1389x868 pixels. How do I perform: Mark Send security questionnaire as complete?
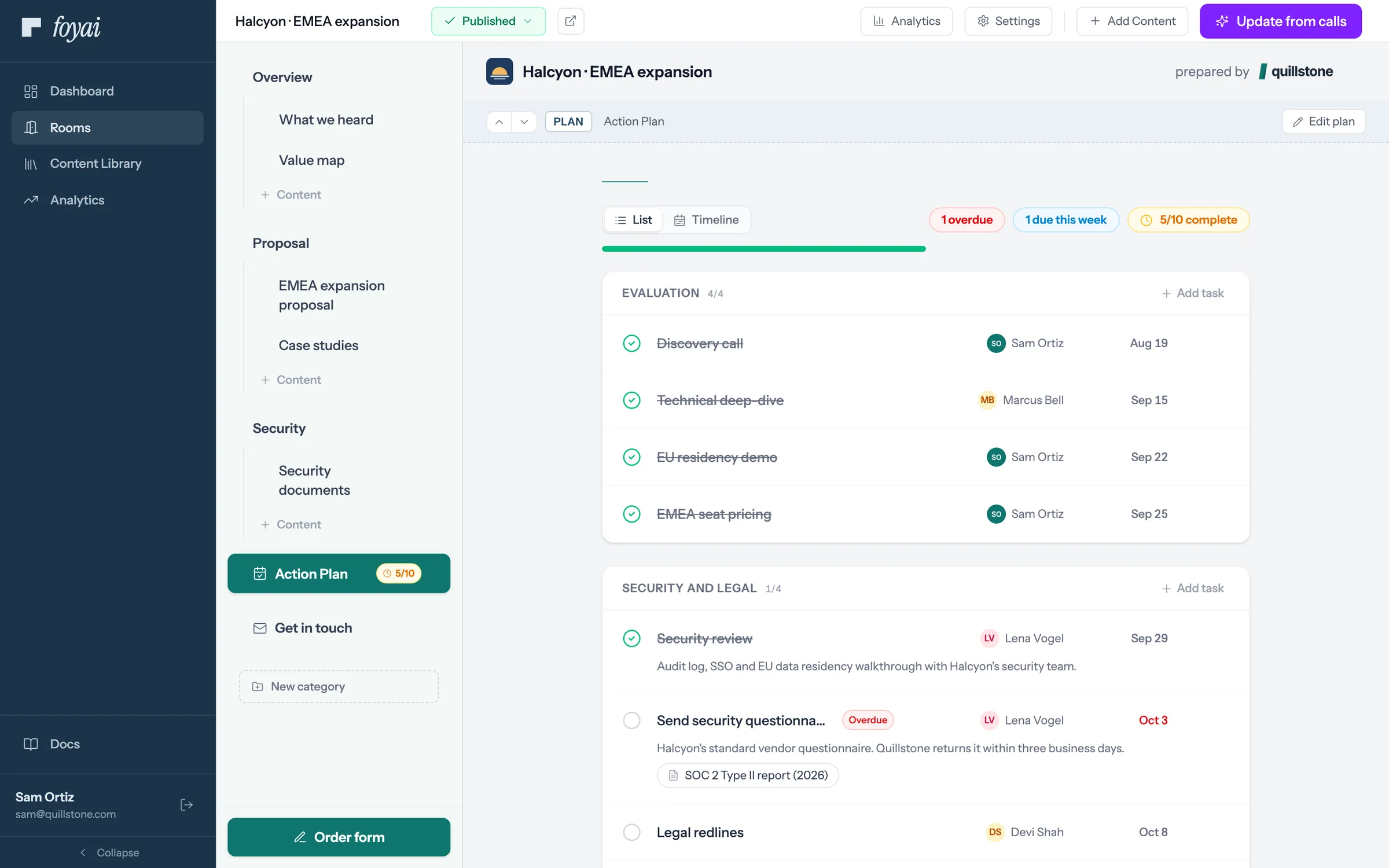tap(631, 720)
